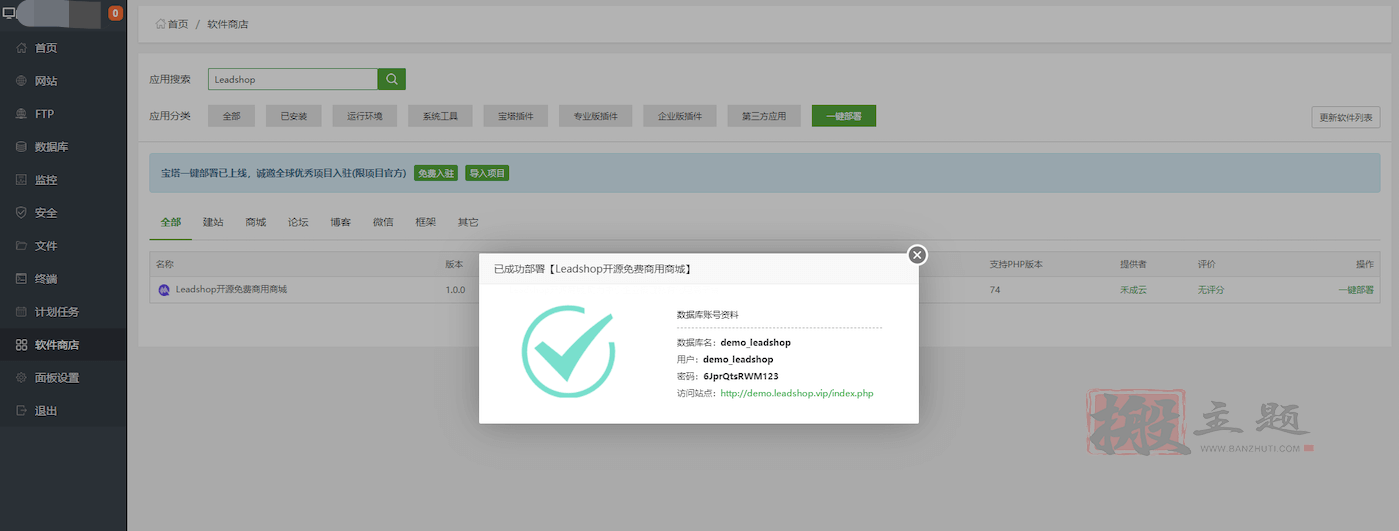This screenshot has width=1399, height=531.
Task: Click the grid icon beside 软件商店
Action: [22, 345]
